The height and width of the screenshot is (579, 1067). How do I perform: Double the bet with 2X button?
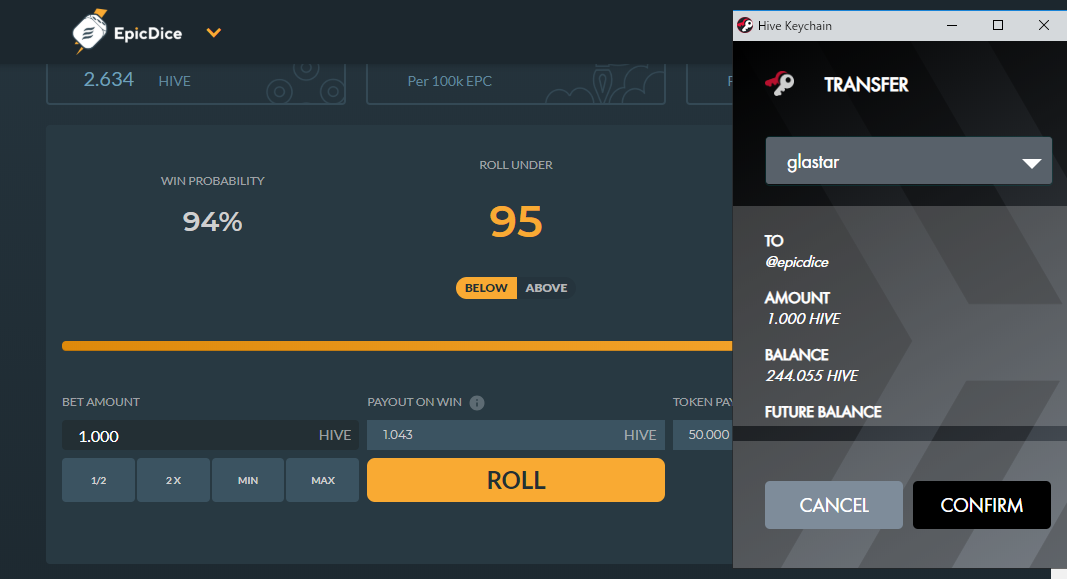pyautogui.click(x=173, y=480)
